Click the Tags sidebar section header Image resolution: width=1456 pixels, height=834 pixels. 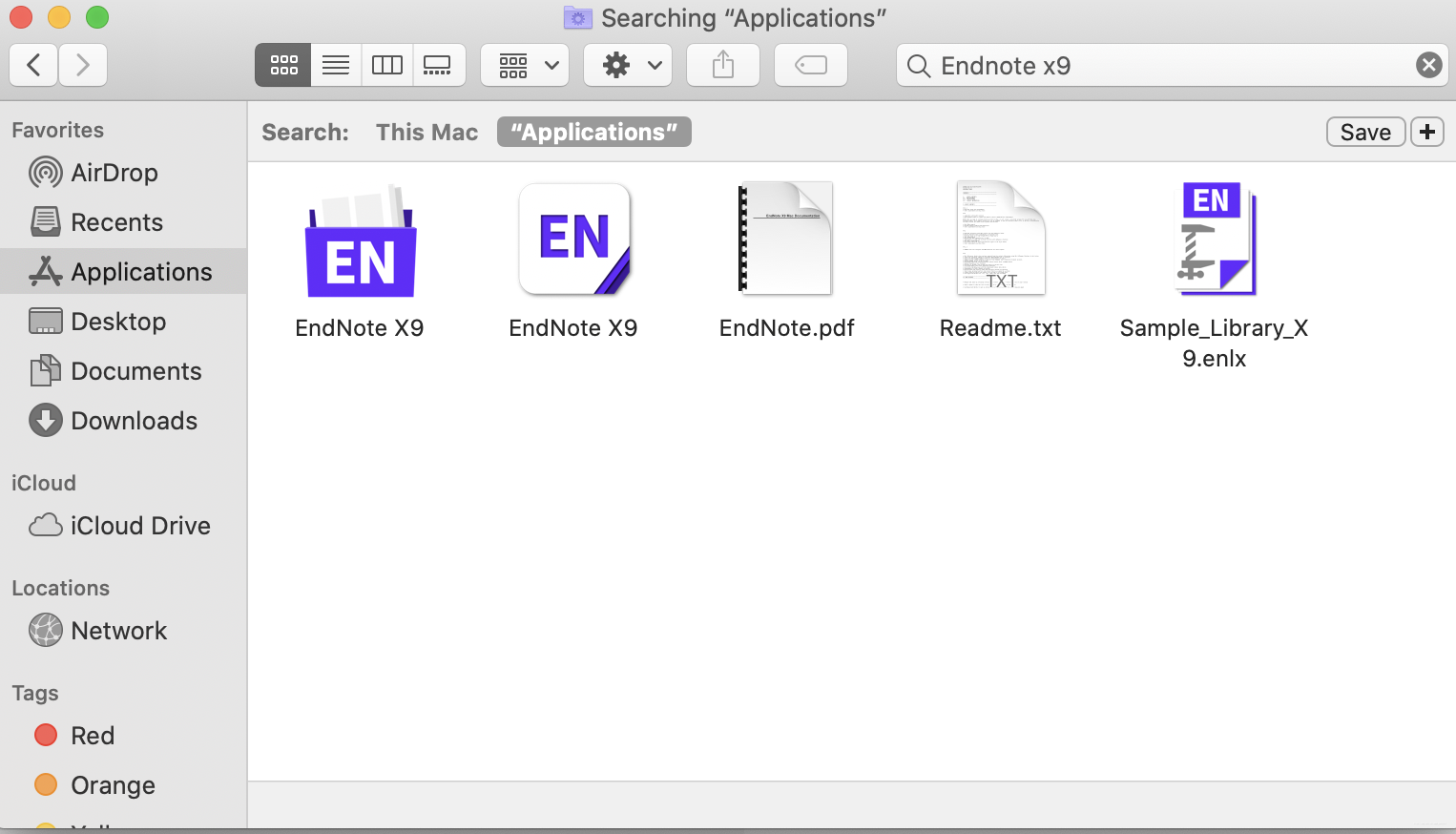point(35,694)
